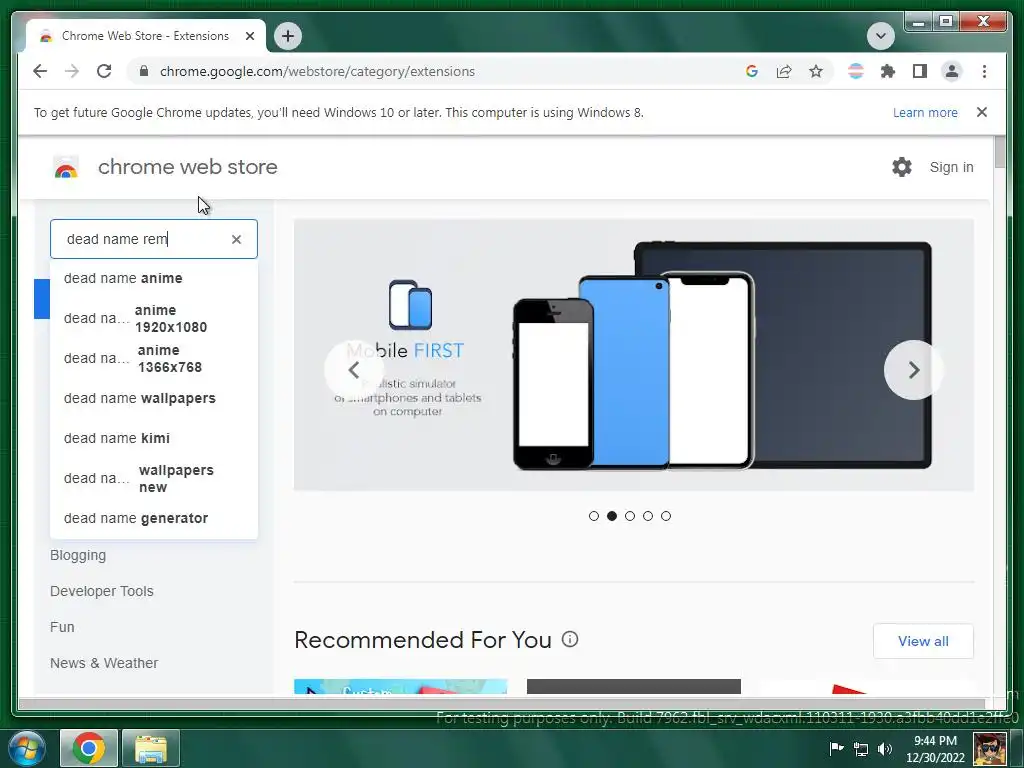Screen dimensions: 1024x768
Task: Toggle the Chrome side panel
Action: tap(920, 71)
